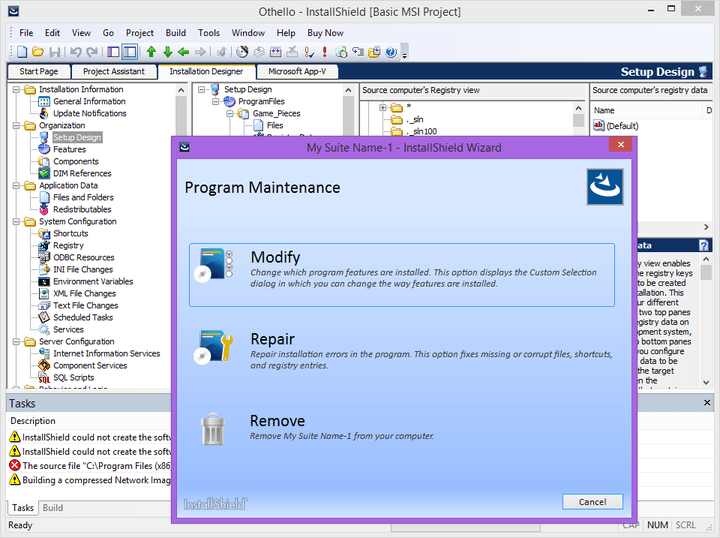Screen dimensions: 720x538
Task: Click the Build disc-with-stopwatch toolbar icon
Action: [x=242, y=52]
